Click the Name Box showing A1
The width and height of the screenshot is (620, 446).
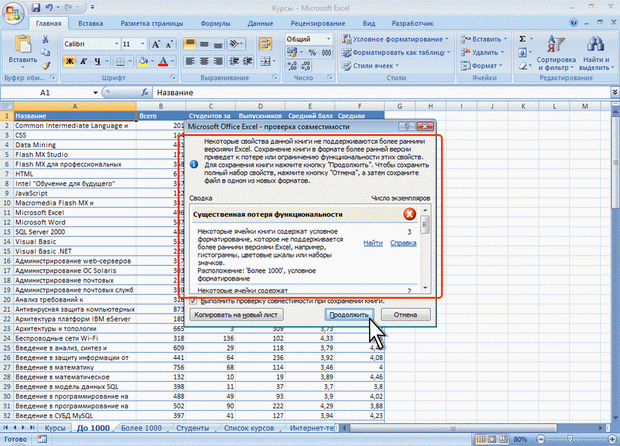(45, 93)
